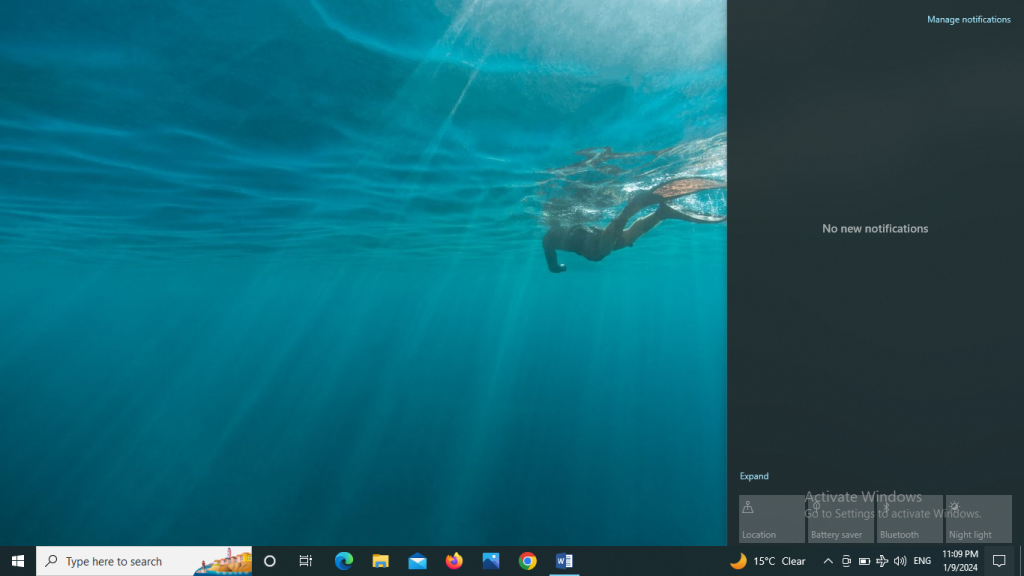The height and width of the screenshot is (576, 1024).
Task: Toggle the Location quick action
Action: (772, 519)
